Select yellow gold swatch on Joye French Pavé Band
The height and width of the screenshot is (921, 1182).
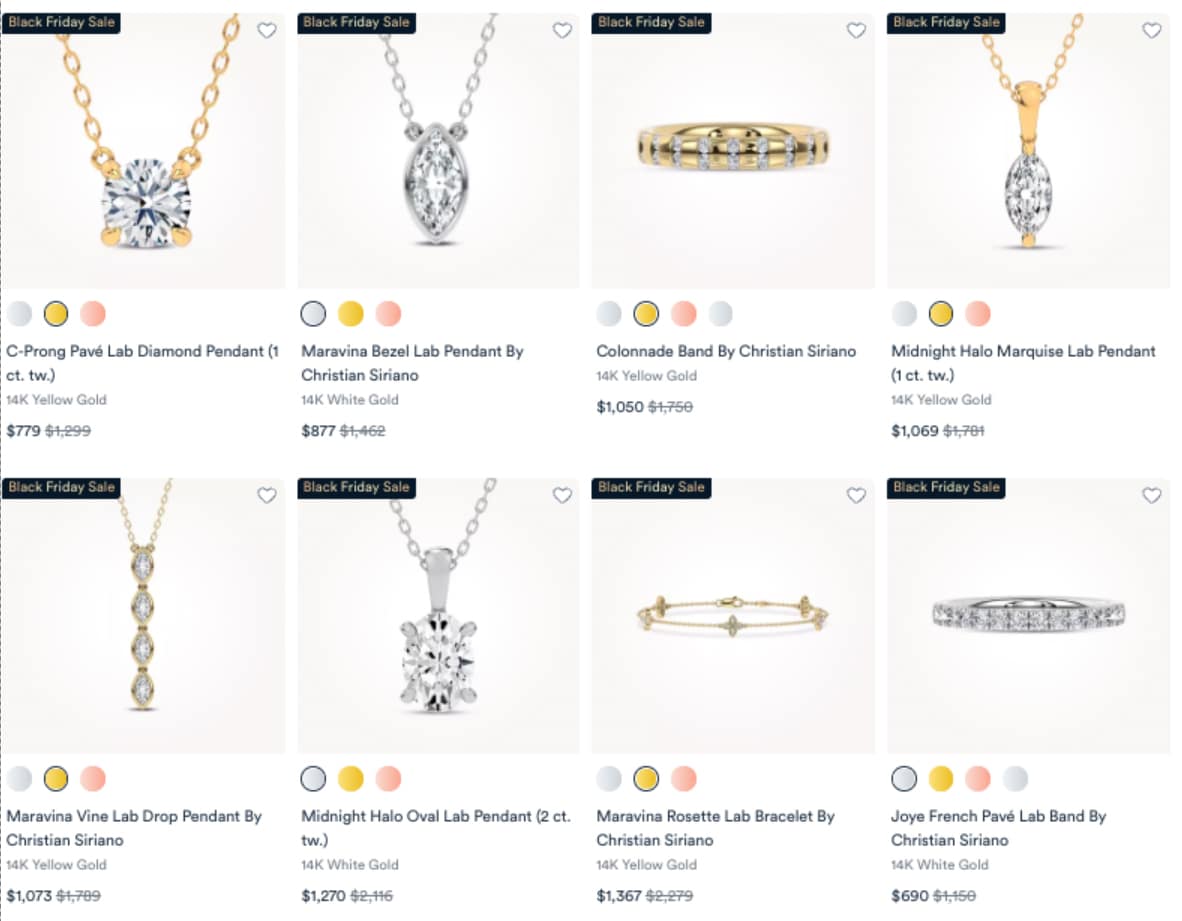[939, 776]
